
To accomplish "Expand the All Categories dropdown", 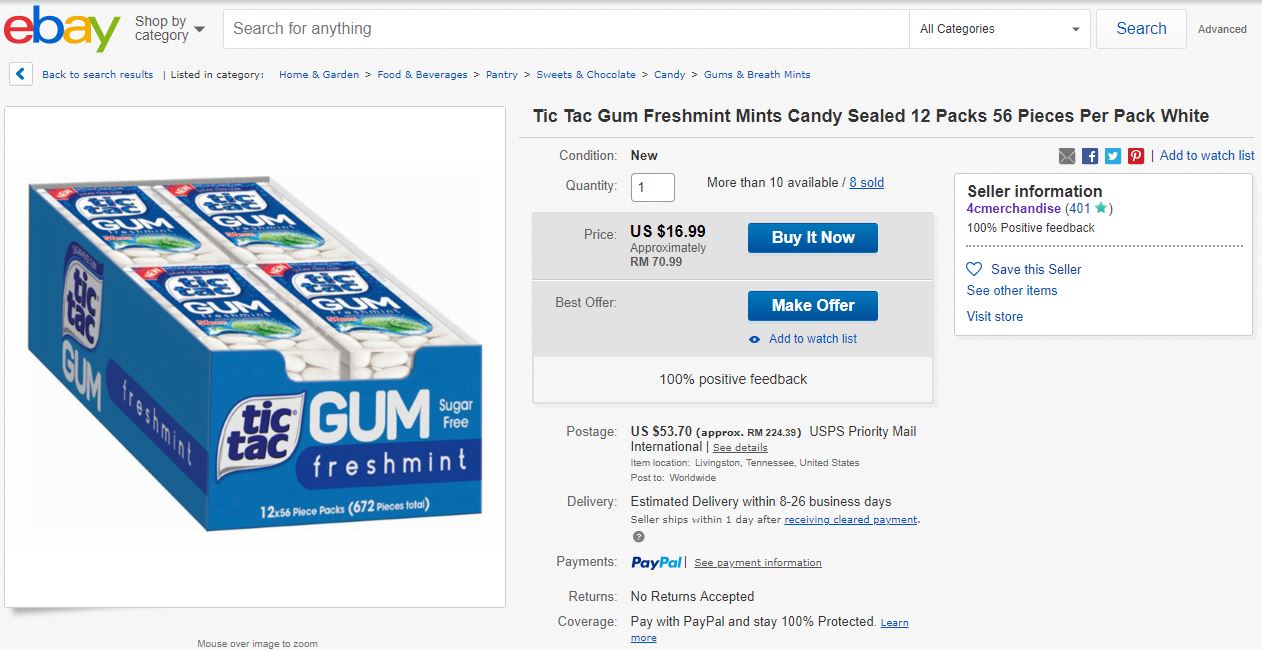I will pyautogui.click(x=1000, y=29).
